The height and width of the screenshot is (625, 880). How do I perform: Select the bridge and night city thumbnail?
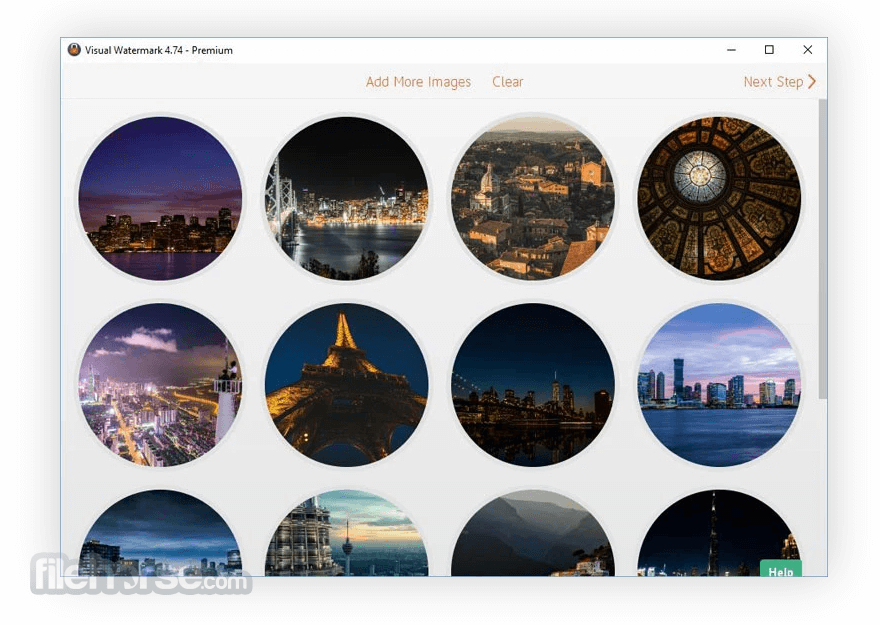347,198
